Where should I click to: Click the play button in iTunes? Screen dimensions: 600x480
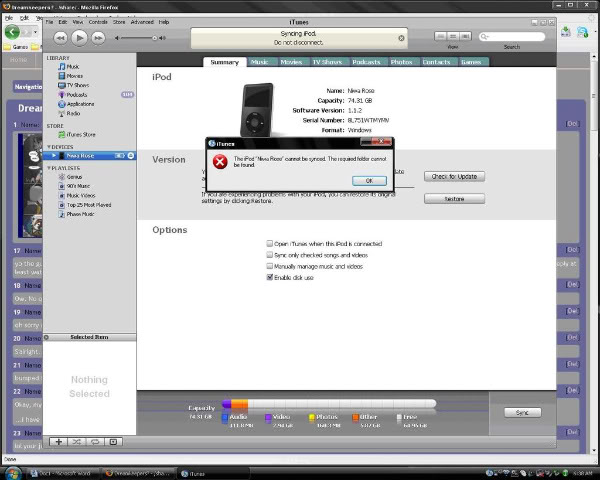point(79,38)
